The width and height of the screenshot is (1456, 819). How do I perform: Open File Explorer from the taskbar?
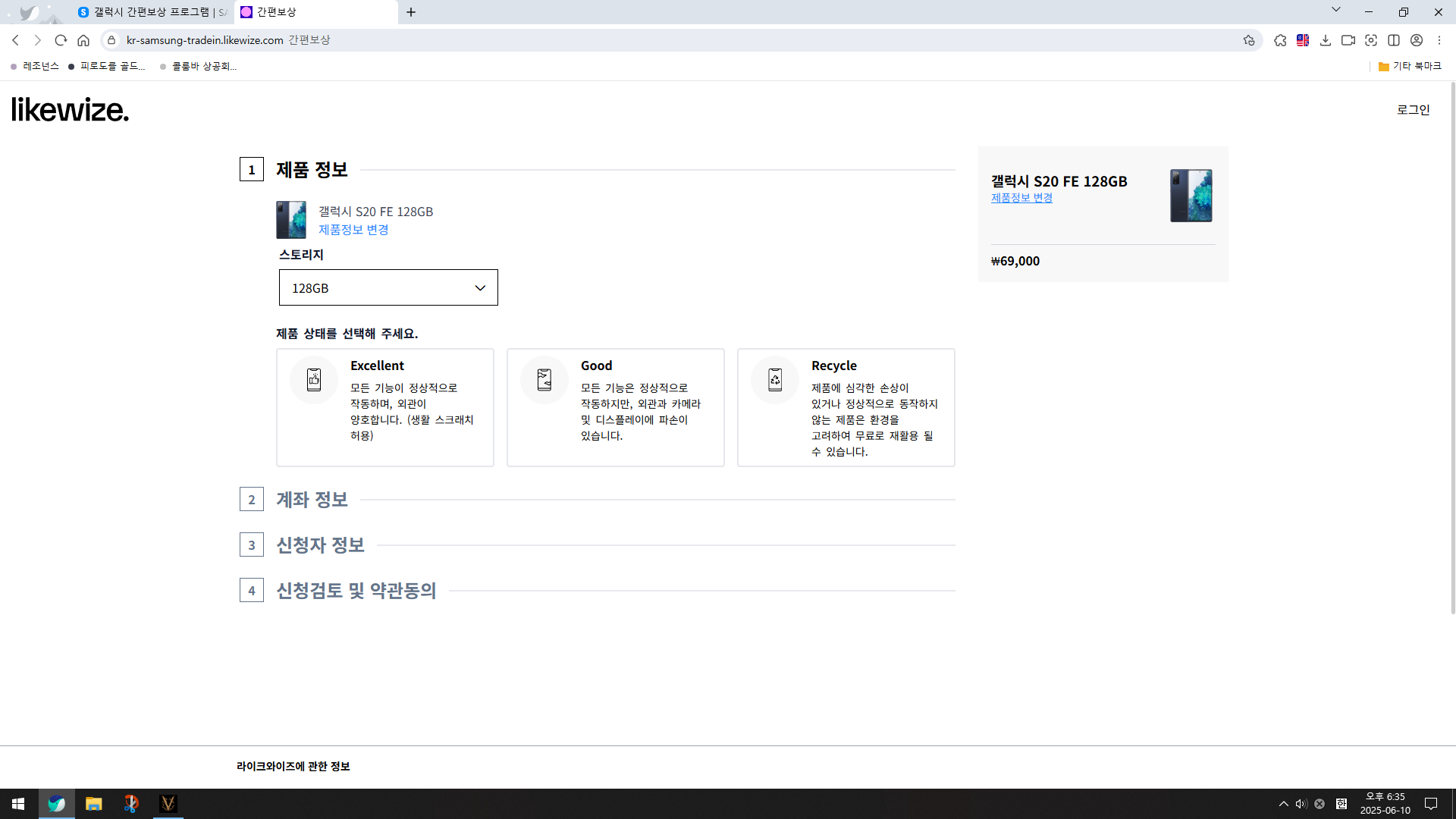[x=94, y=804]
